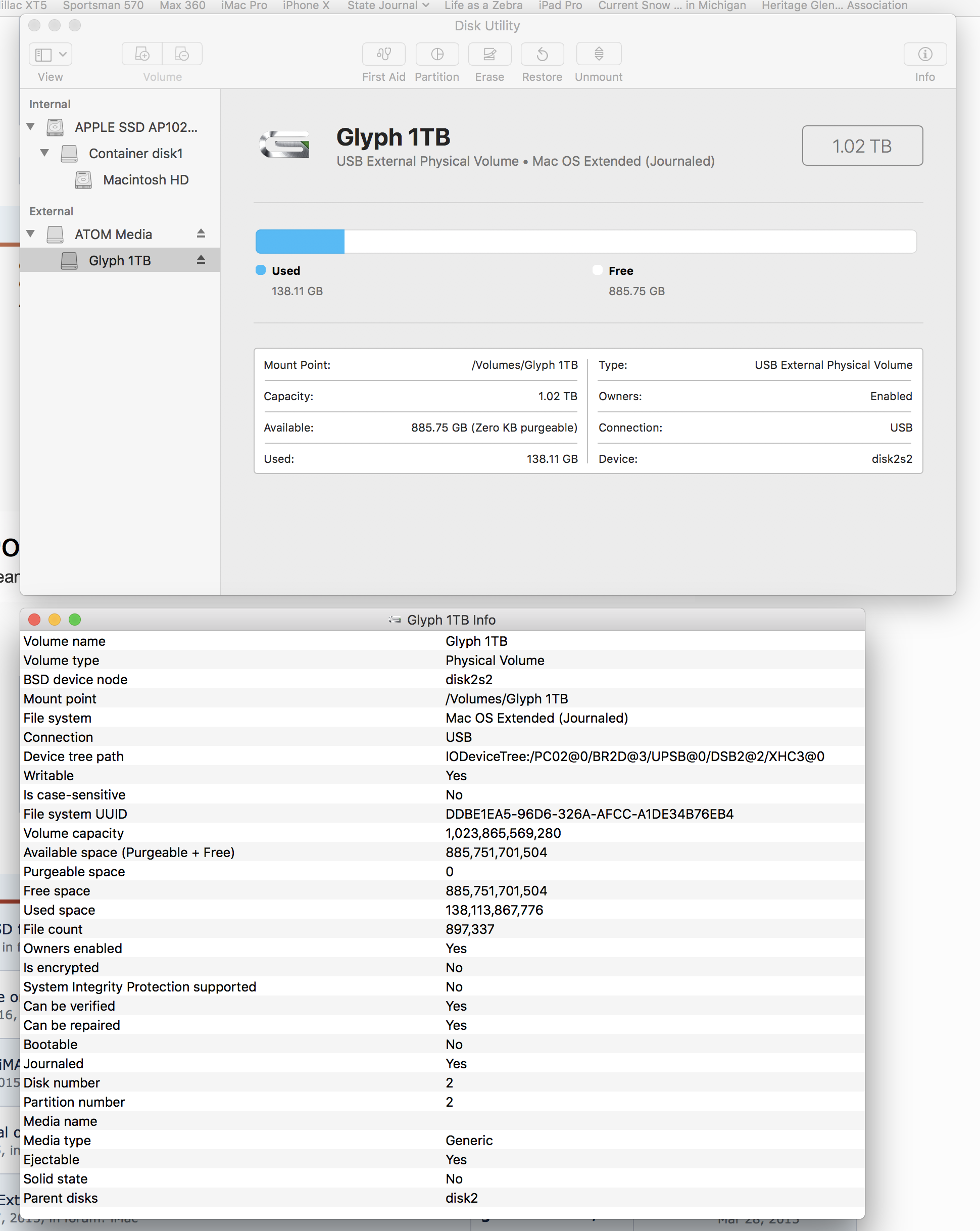The height and width of the screenshot is (1231, 980).
Task: Click the Owners Enabled value
Action: point(891,396)
